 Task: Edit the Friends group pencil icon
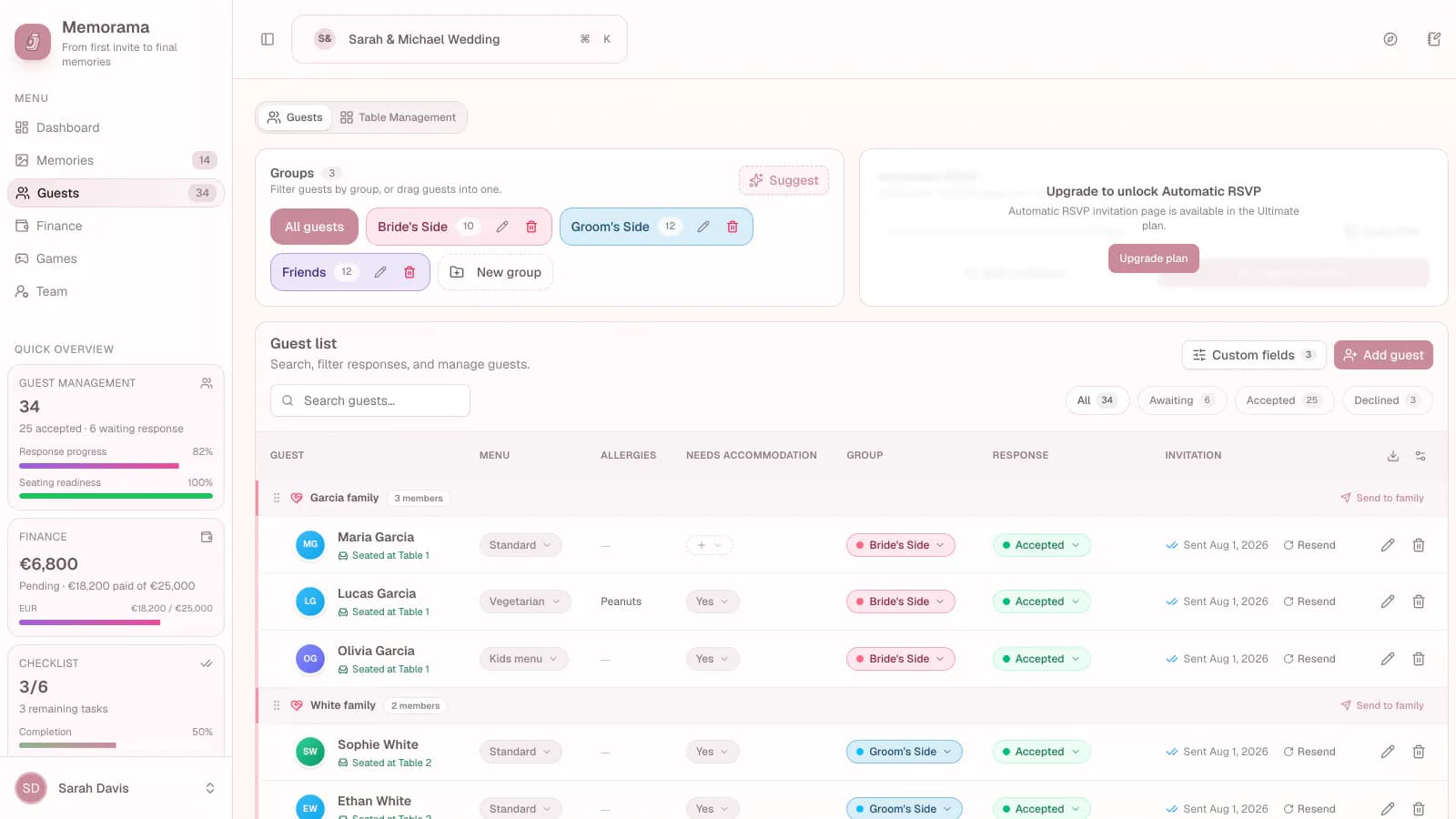(x=380, y=272)
